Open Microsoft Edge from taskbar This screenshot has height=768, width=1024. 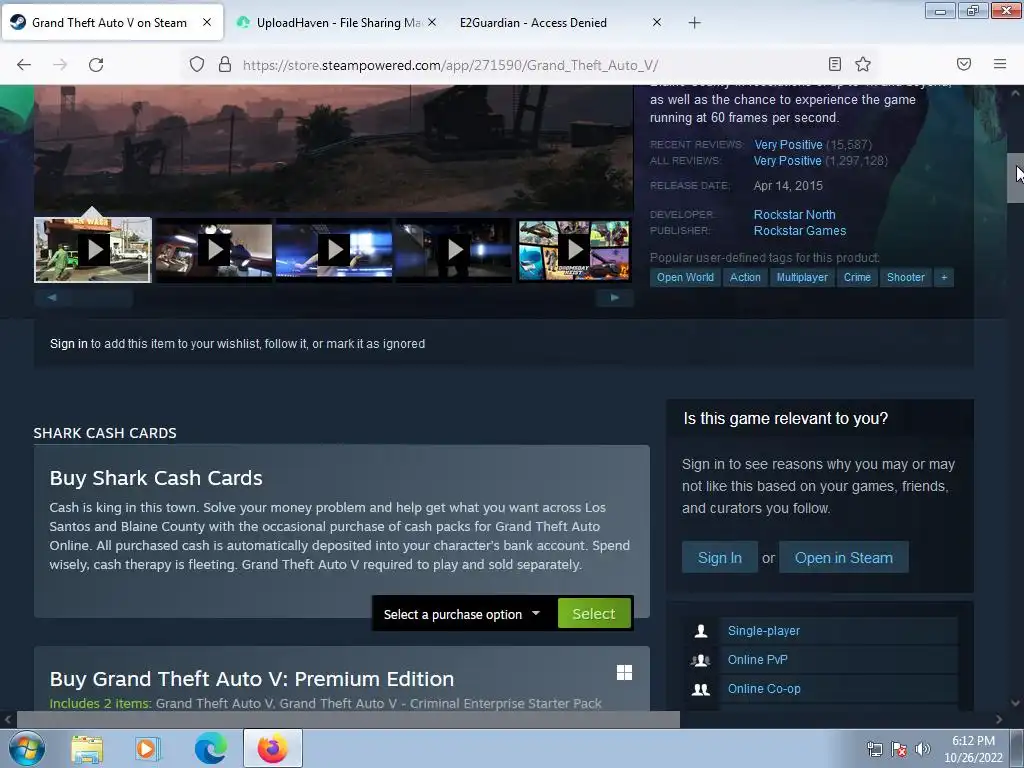click(210, 748)
